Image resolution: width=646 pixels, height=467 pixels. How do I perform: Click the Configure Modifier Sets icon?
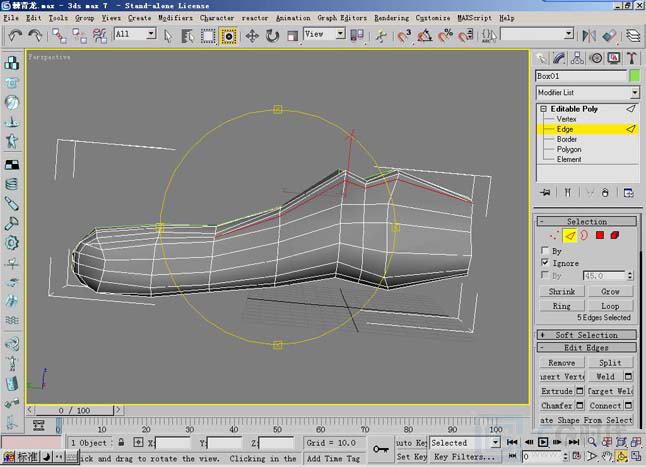pyautogui.click(x=628, y=193)
